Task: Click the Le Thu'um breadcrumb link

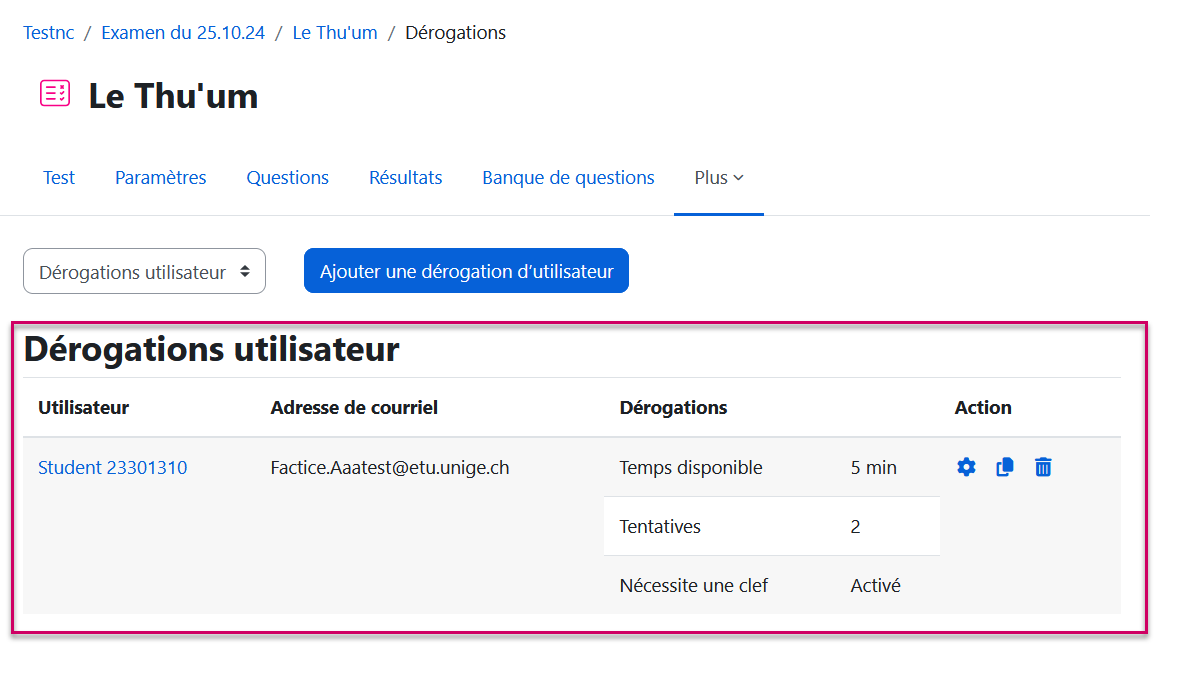Action: coord(335,33)
